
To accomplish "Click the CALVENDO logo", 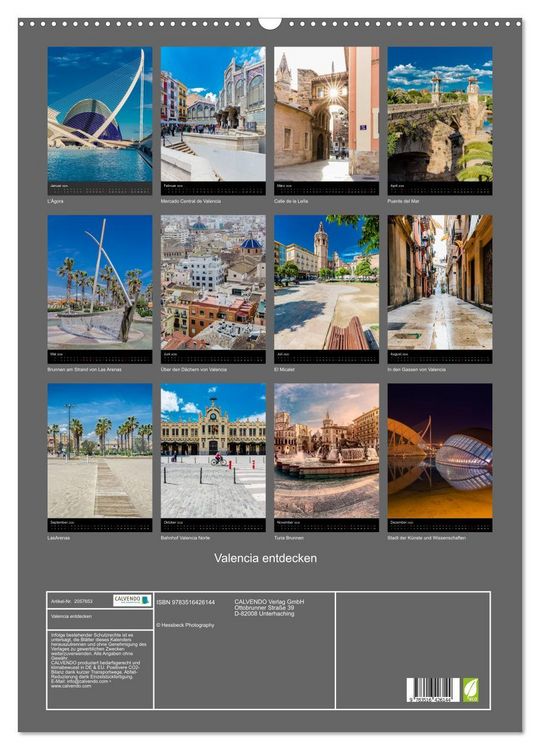I will [132, 600].
